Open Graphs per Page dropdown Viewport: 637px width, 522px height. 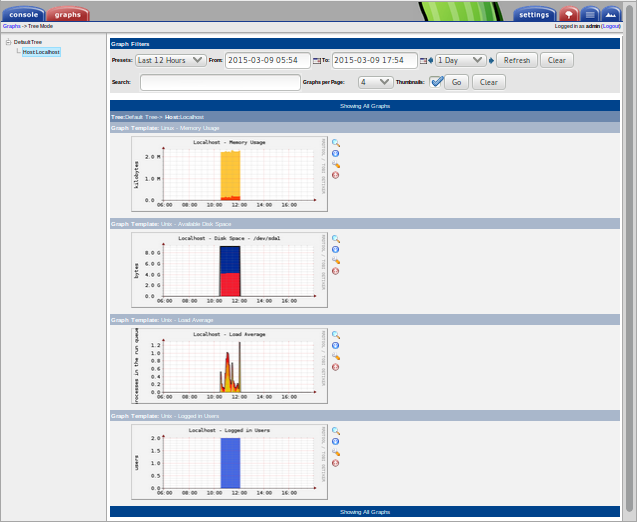coord(376,82)
